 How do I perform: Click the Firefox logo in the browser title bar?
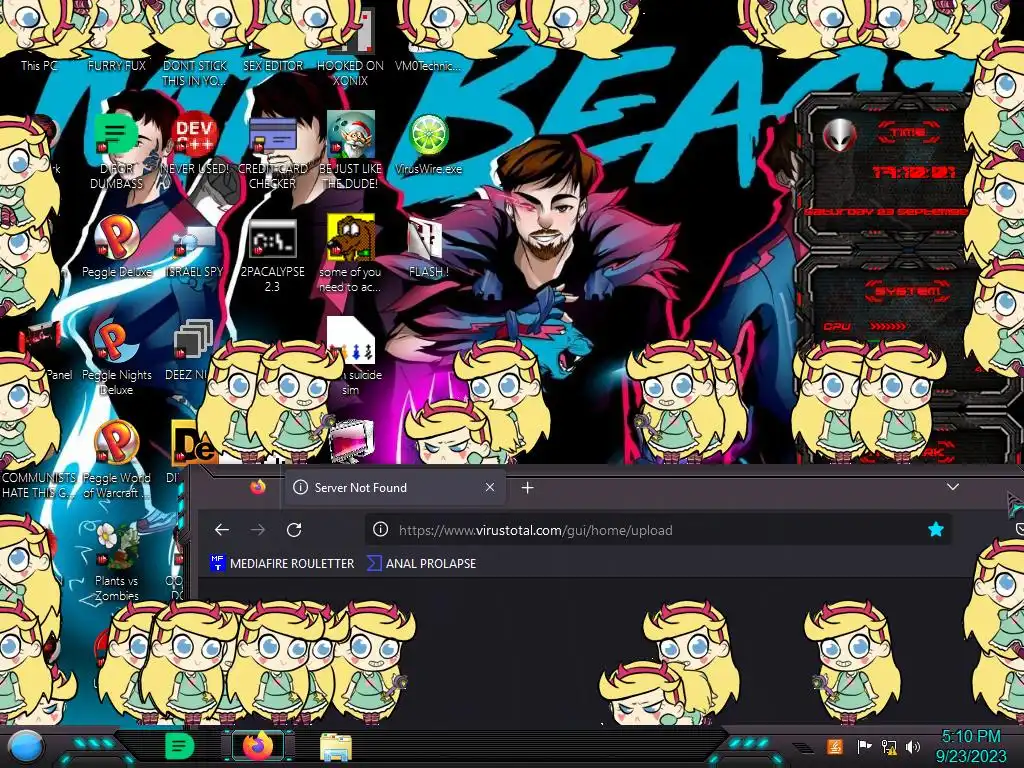point(258,487)
